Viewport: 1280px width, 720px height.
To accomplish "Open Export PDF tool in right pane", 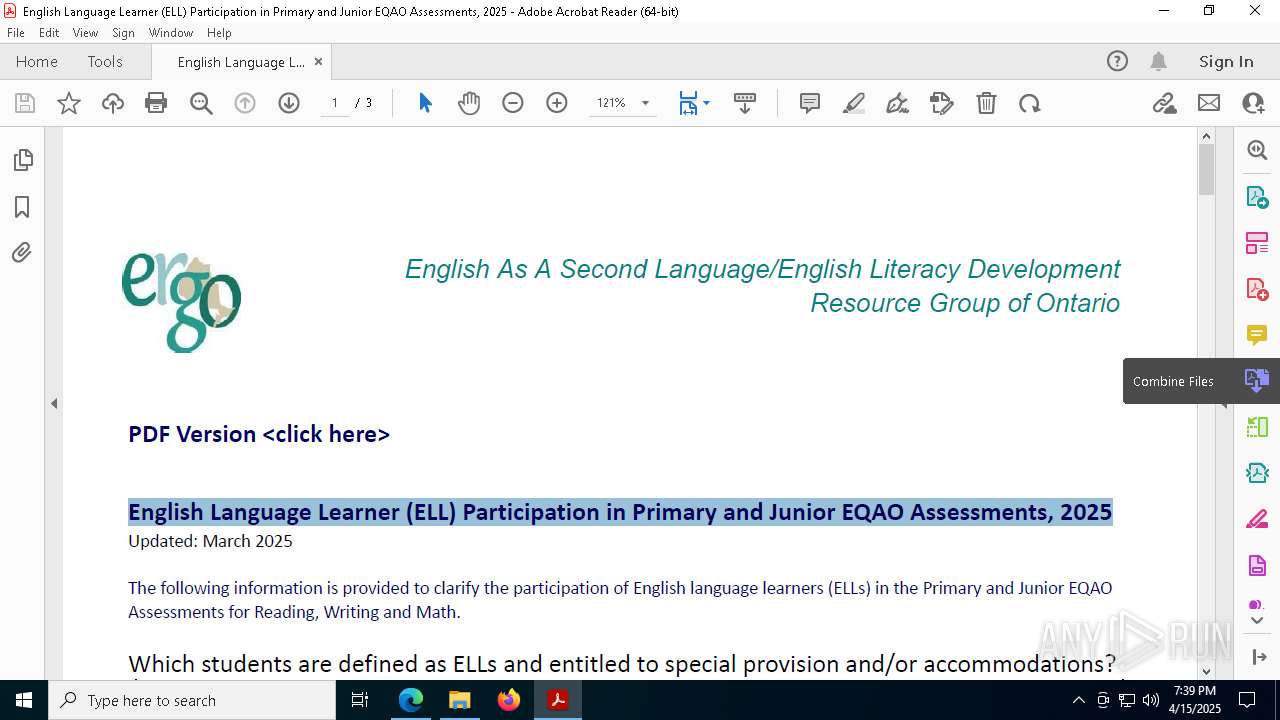I will (1257, 197).
